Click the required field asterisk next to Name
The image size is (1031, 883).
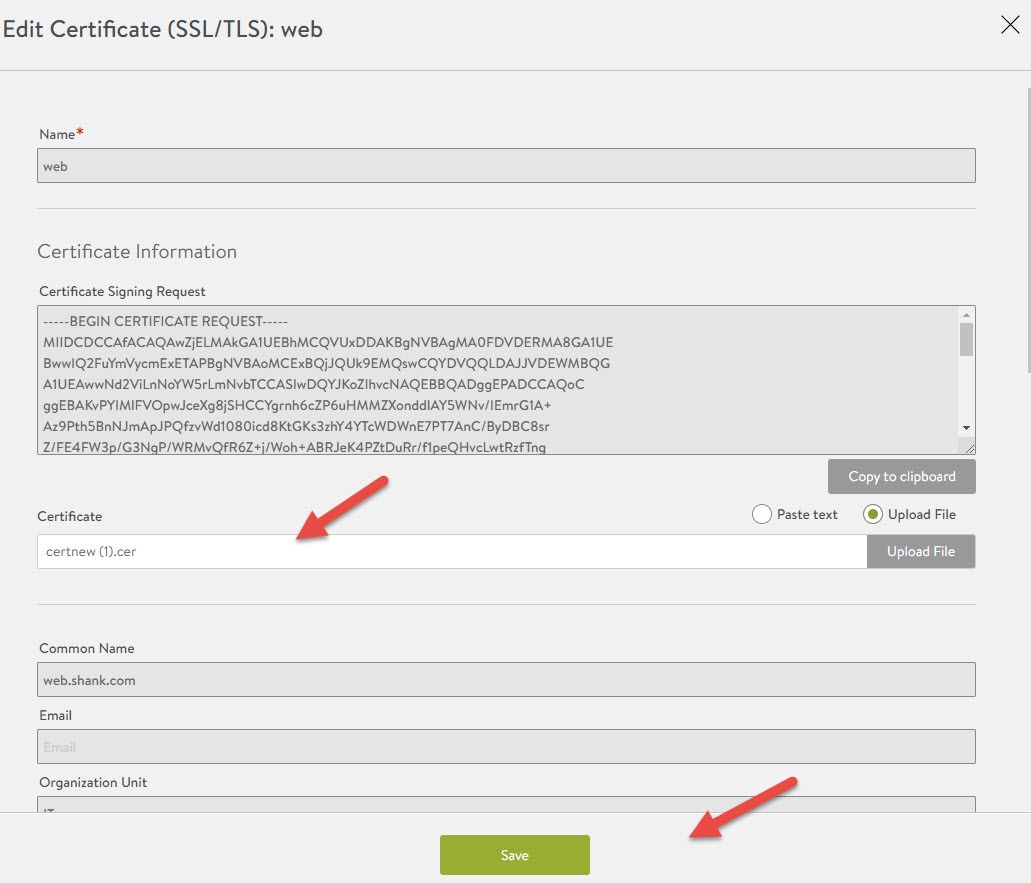tap(81, 130)
